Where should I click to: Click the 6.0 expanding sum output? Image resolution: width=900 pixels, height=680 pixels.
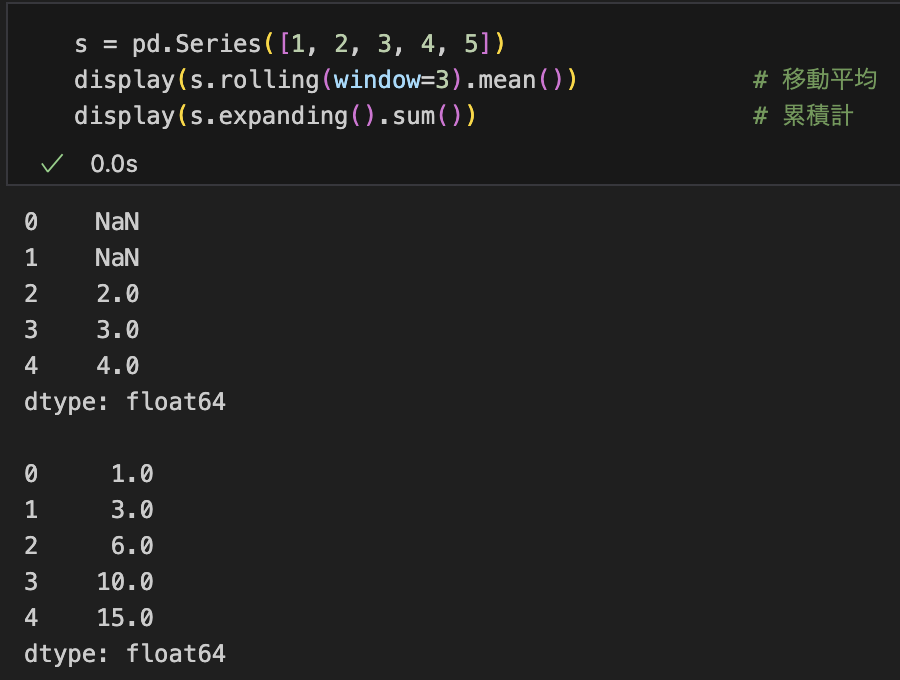(x=132, y=546)
